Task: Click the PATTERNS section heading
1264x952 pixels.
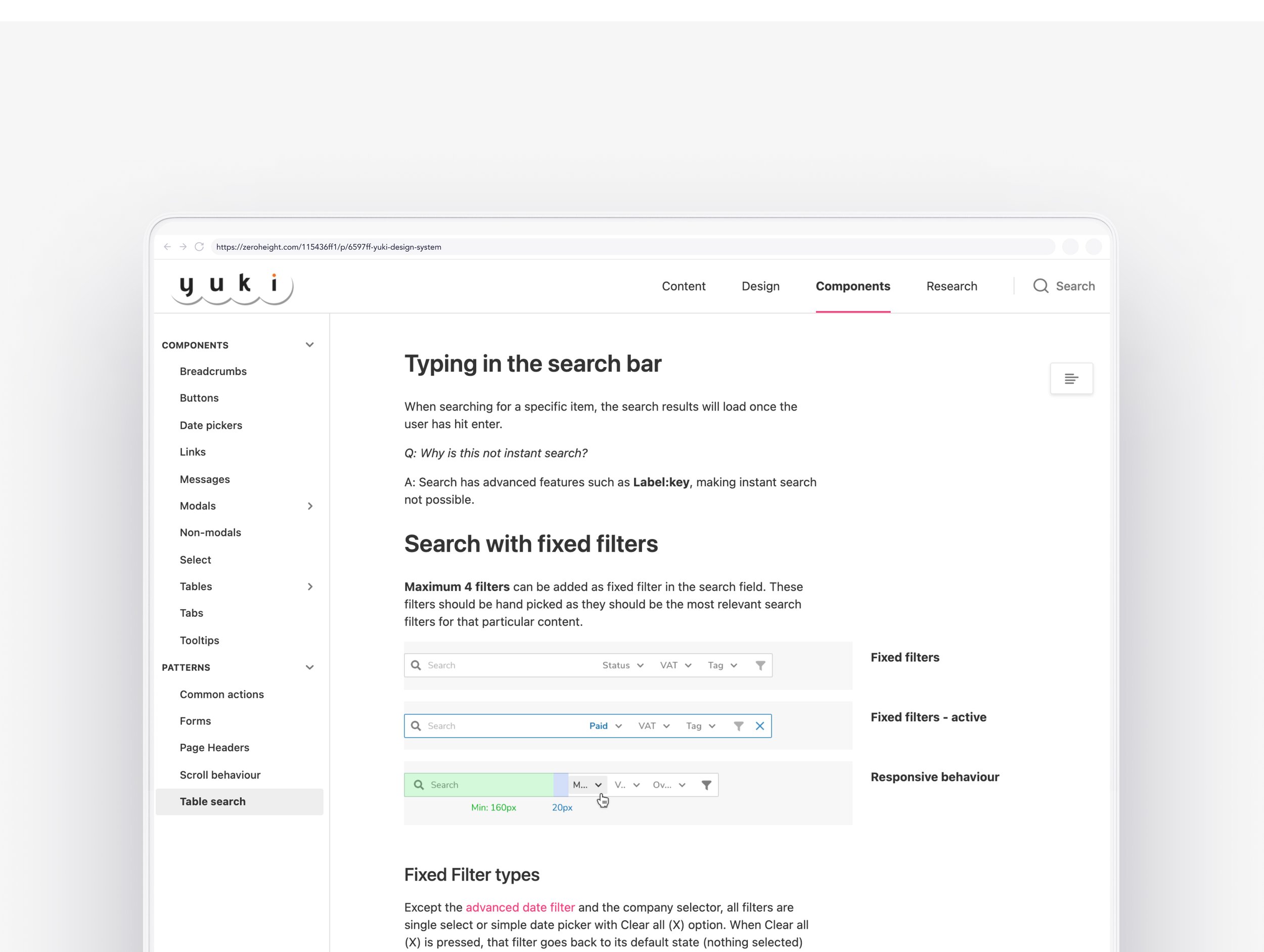Action: click(x=186, y=667)
